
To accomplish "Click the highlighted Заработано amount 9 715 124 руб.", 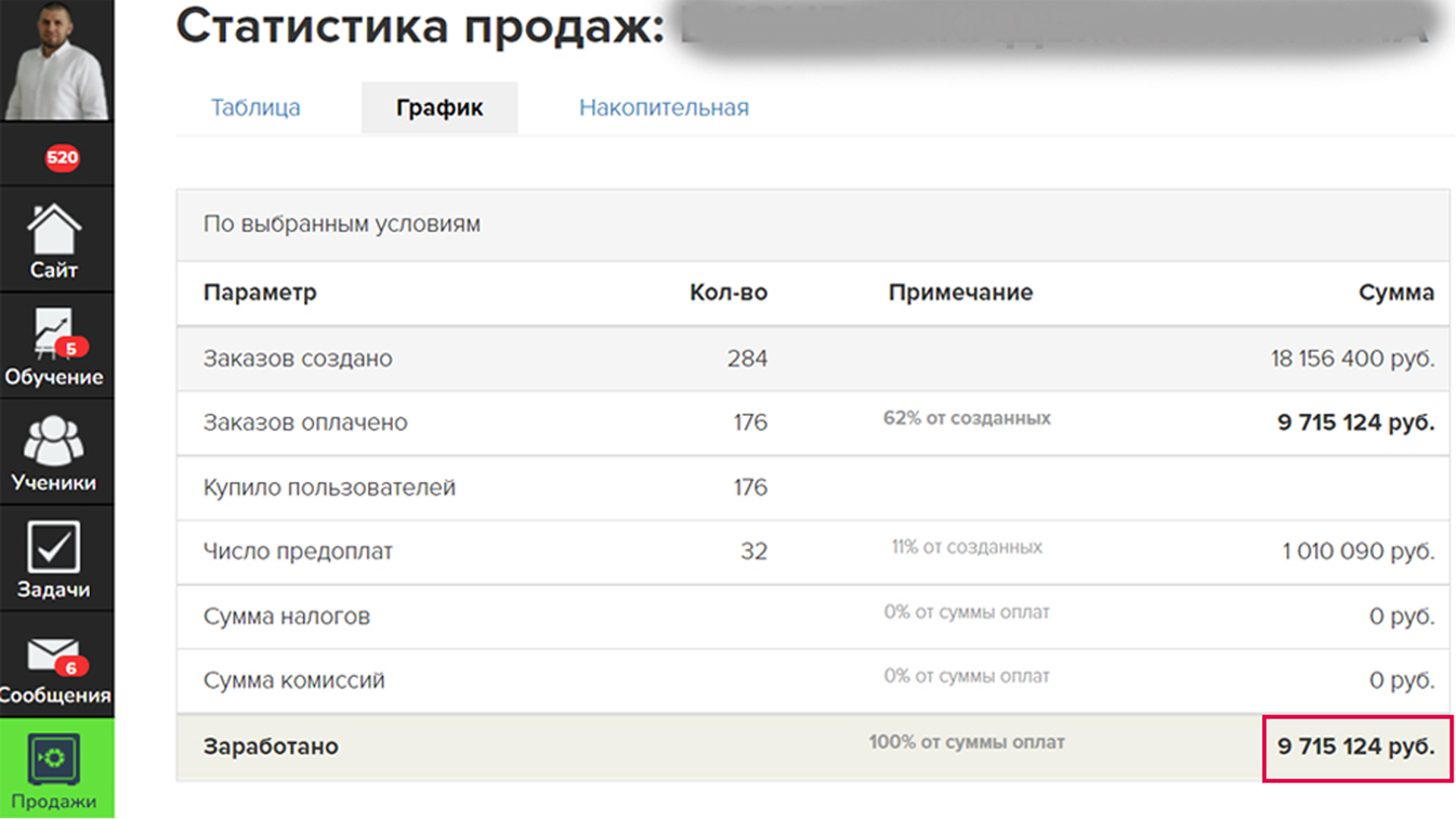I will tap(1355, 746).
